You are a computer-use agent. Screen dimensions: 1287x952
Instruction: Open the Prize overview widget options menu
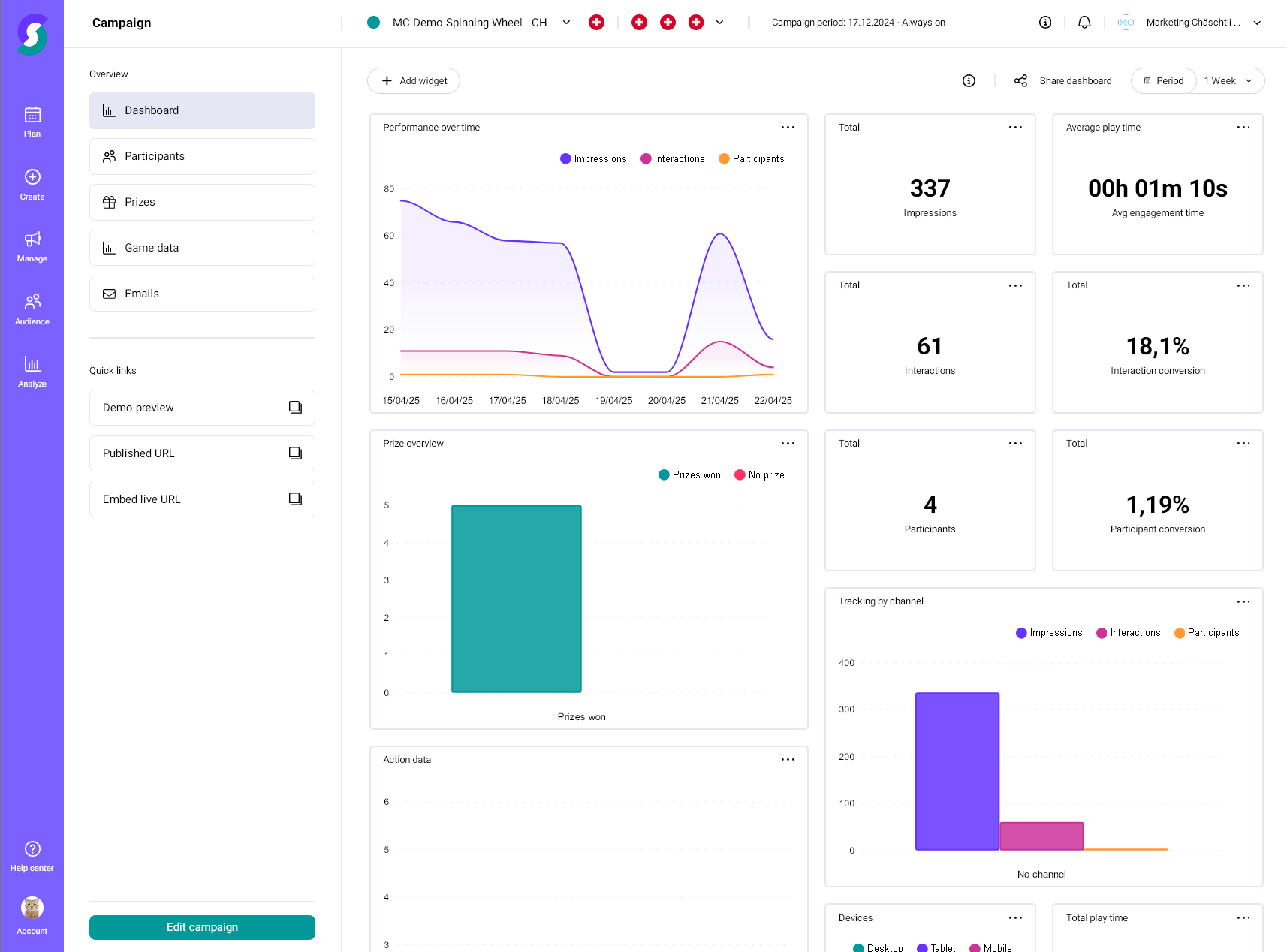[x=788, y=443]
